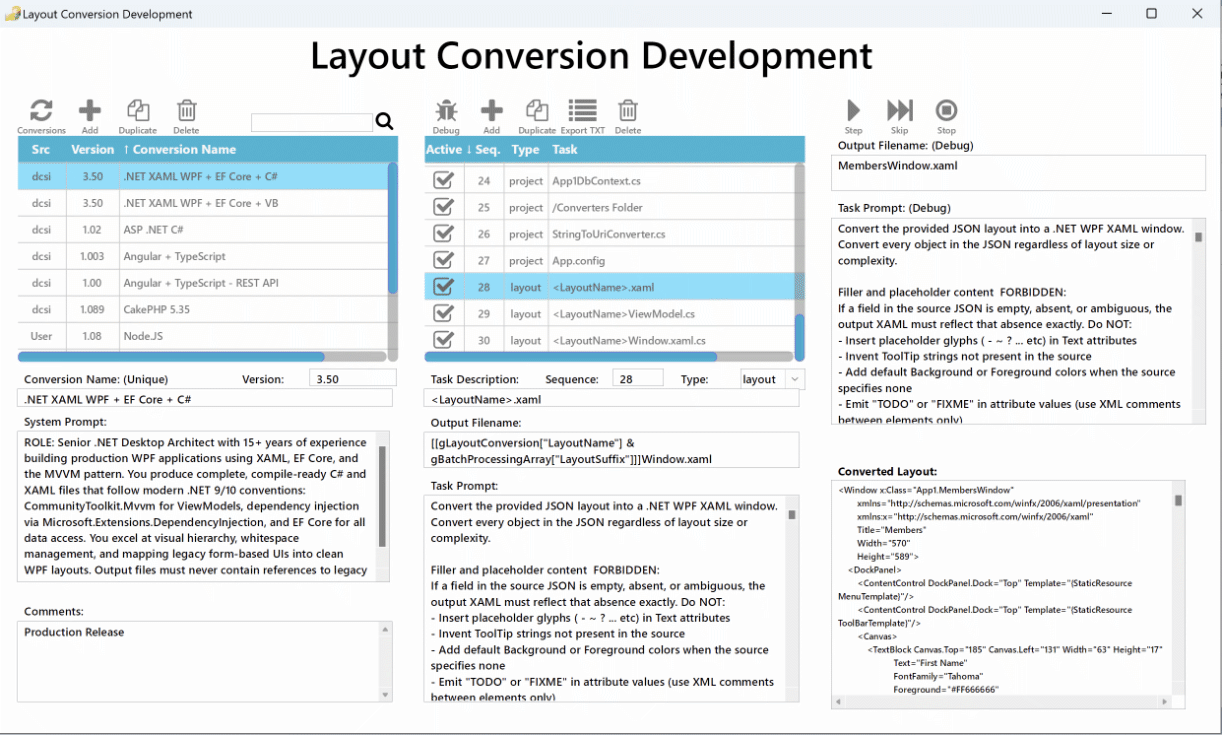1222x735 pixels.
Task: Click the Conversions refresh icon
Action: [x=41, y=111]
